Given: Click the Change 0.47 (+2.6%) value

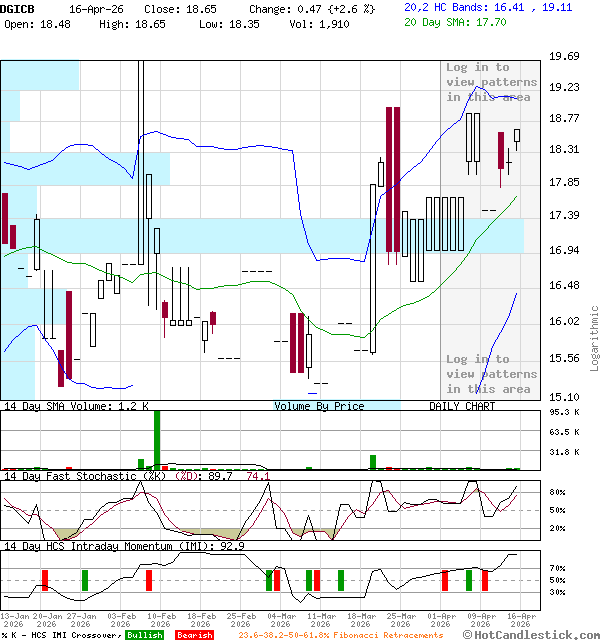Looking at the screenshot, I should click(311, 8).
